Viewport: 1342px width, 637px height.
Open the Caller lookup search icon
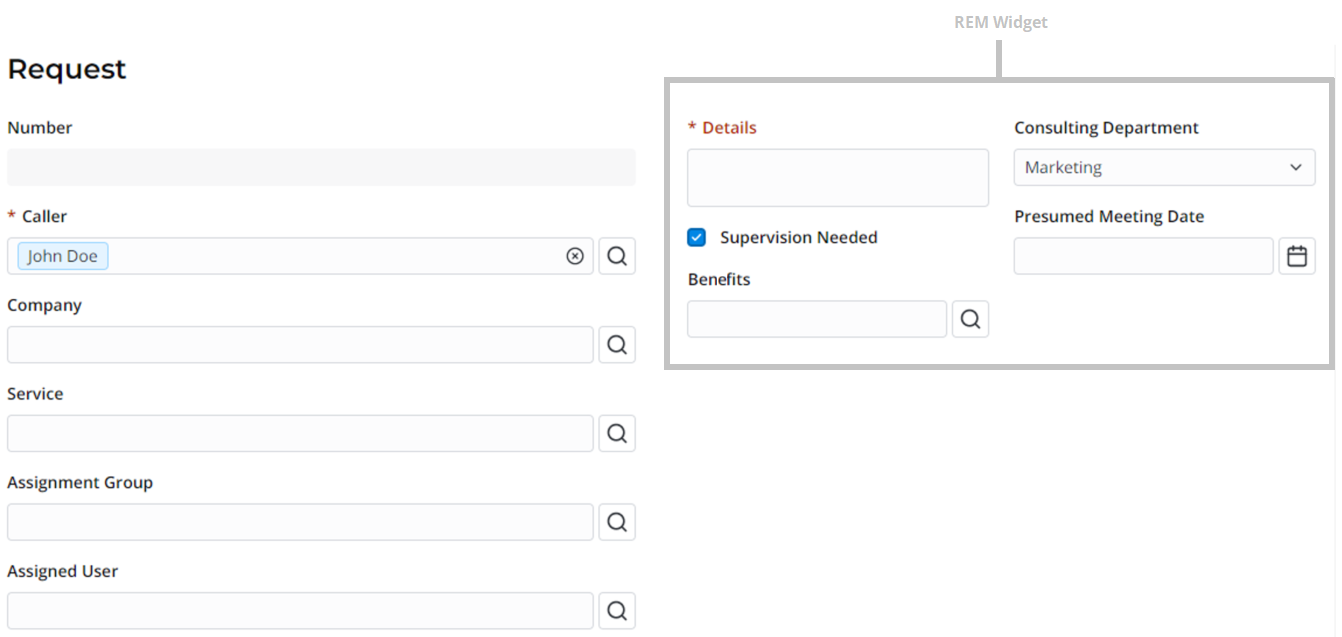617,256
